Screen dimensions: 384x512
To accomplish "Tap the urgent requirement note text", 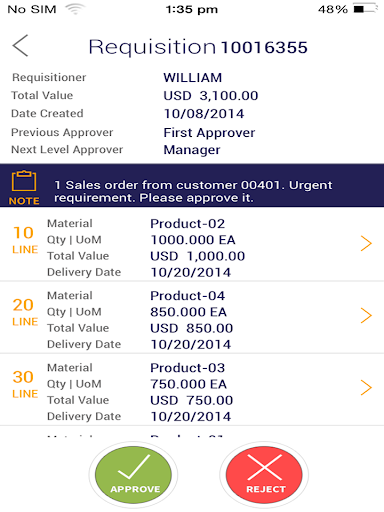I will pos(193,191).
